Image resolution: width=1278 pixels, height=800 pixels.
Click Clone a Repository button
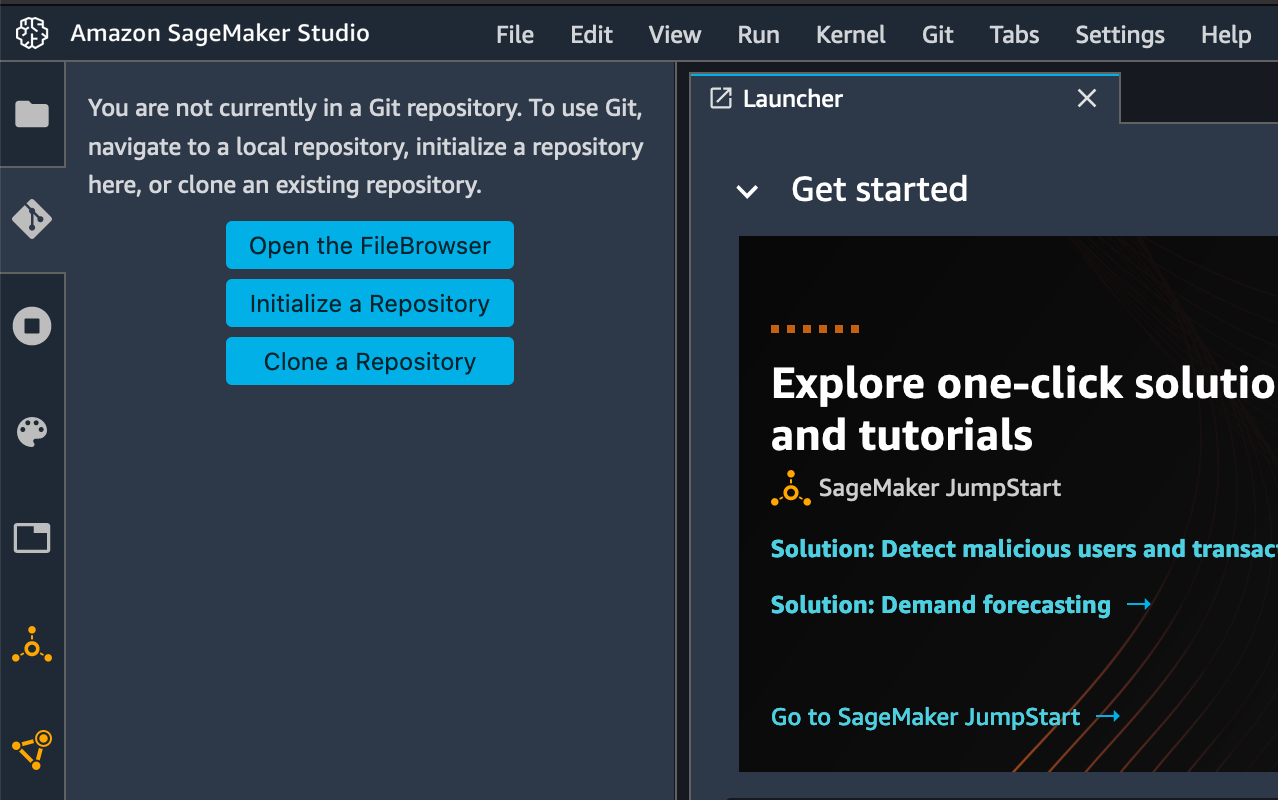(x=370, y=362)
